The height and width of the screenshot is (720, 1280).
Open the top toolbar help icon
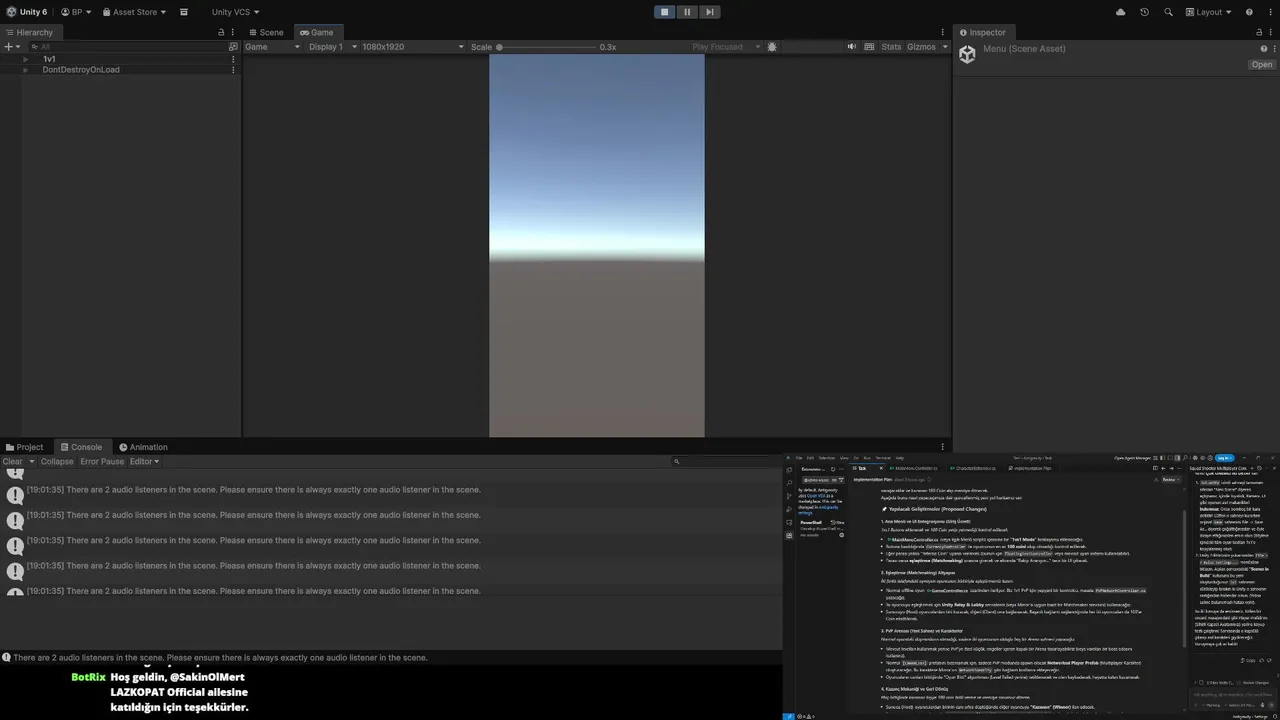click(x=1249, y=12)
